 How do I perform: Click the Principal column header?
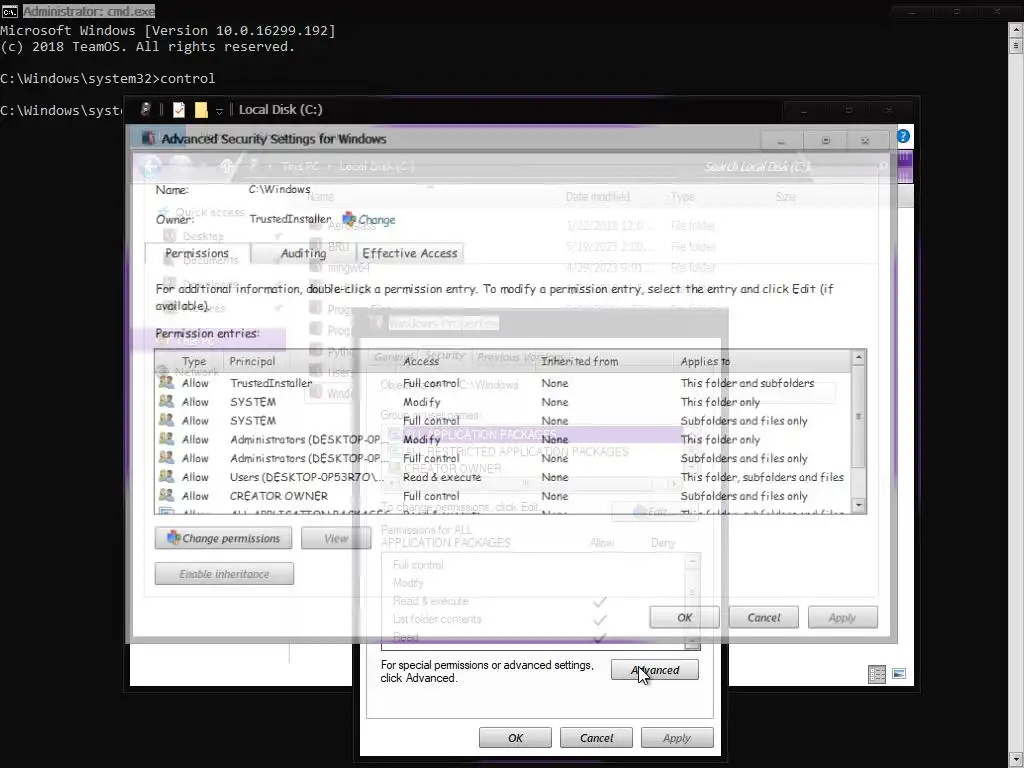[x=252, y=361]
